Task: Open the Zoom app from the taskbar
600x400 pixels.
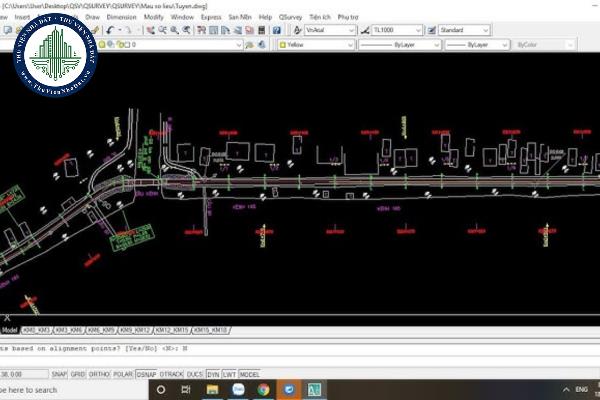Action: [x=237, y=389]
